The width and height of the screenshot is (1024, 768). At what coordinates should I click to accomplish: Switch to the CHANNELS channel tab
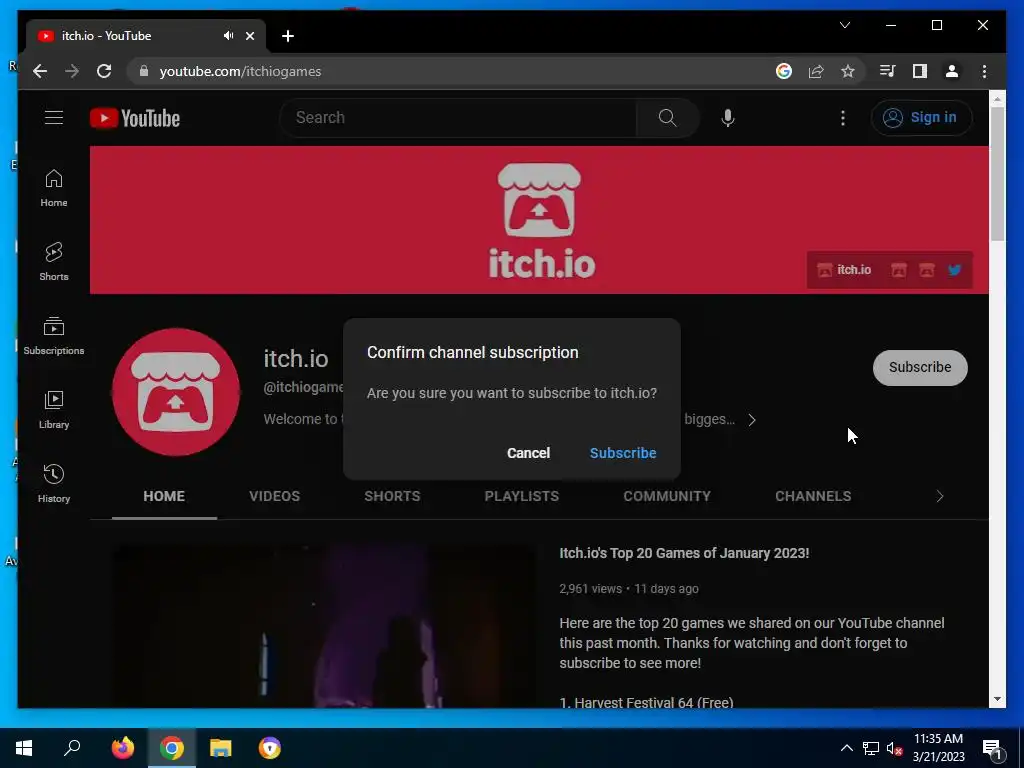point(813,496)
